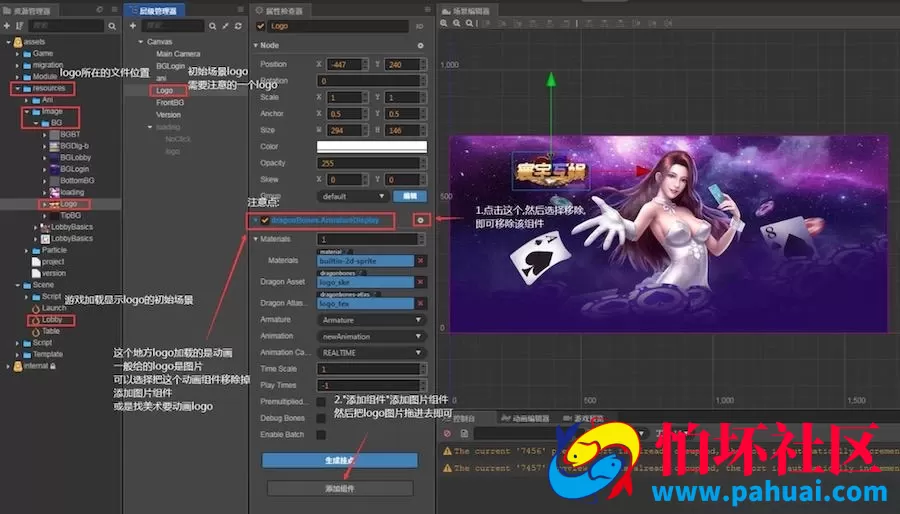Select the Logo asset in BG folder
900x514 pixels.
(x=68, y=204)
